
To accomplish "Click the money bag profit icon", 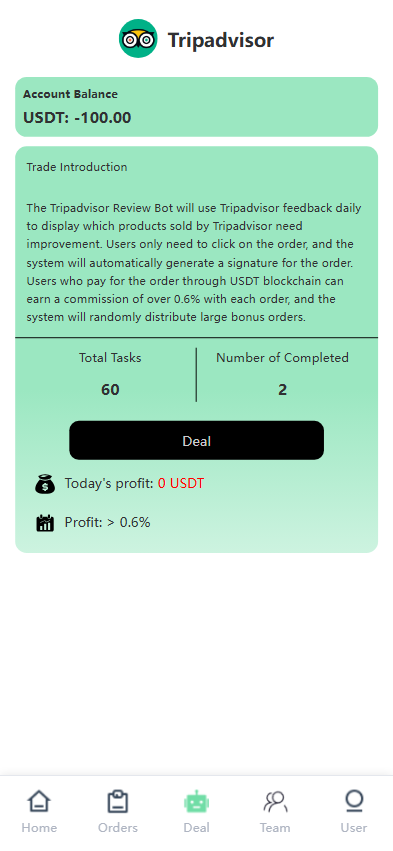I will click(45, 484).
